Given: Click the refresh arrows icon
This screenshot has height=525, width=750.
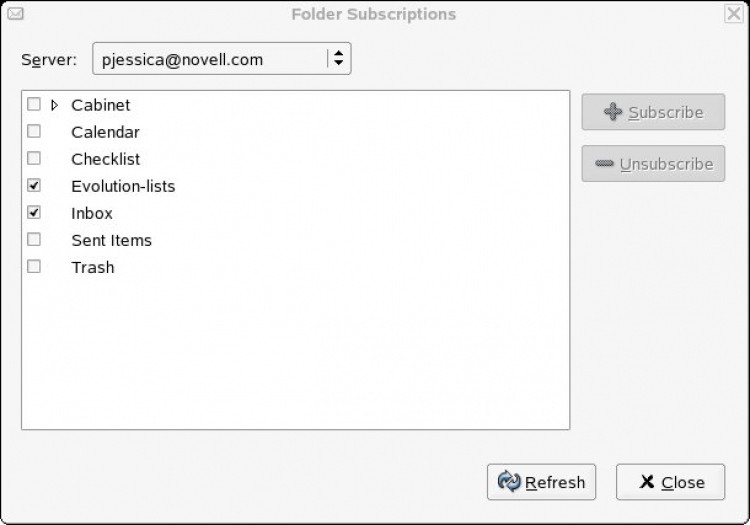Looking at the screenshot, I should coord(509,482).
